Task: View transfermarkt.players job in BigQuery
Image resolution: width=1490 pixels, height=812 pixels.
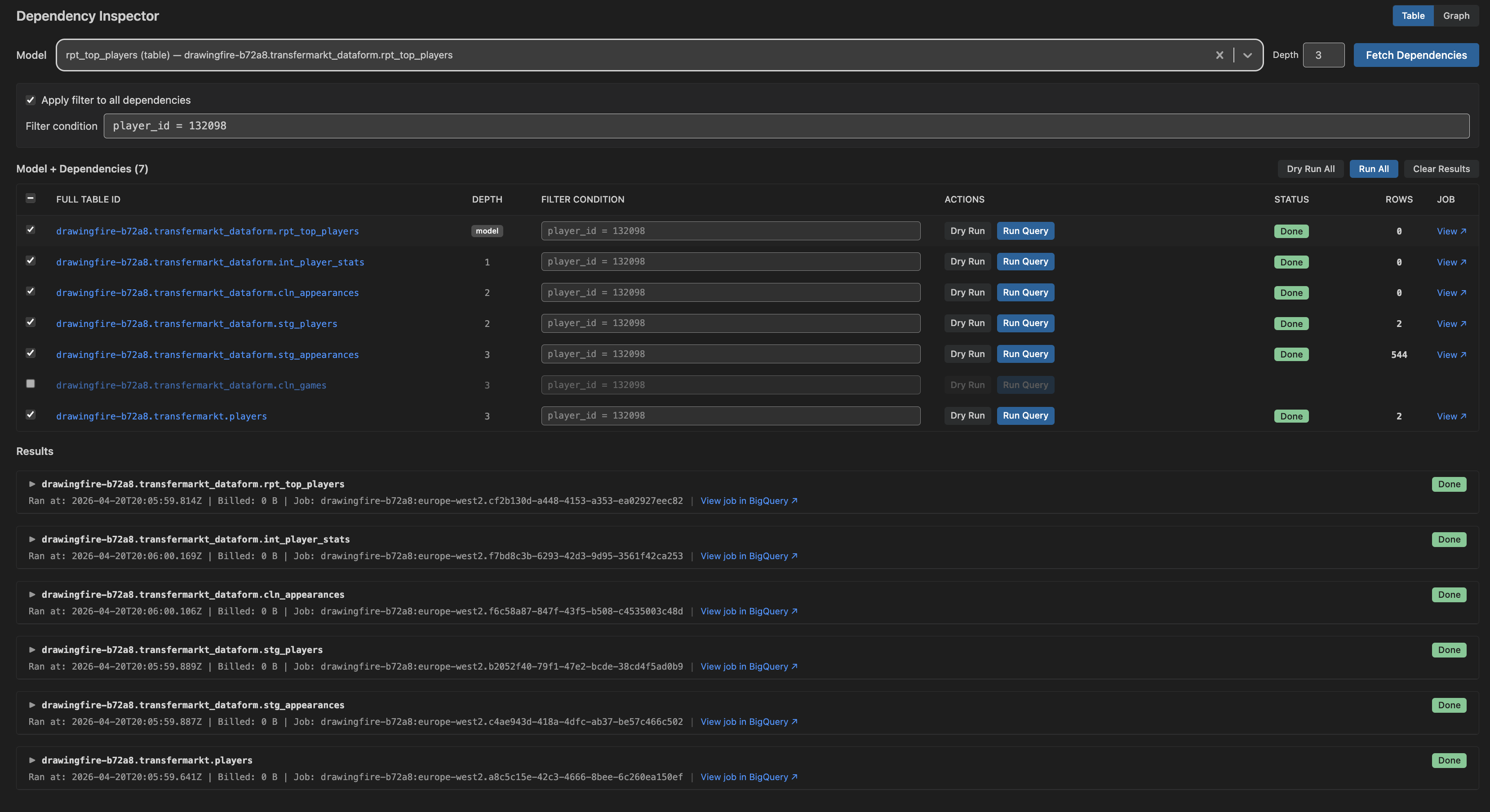Action: tap(749, 777)
